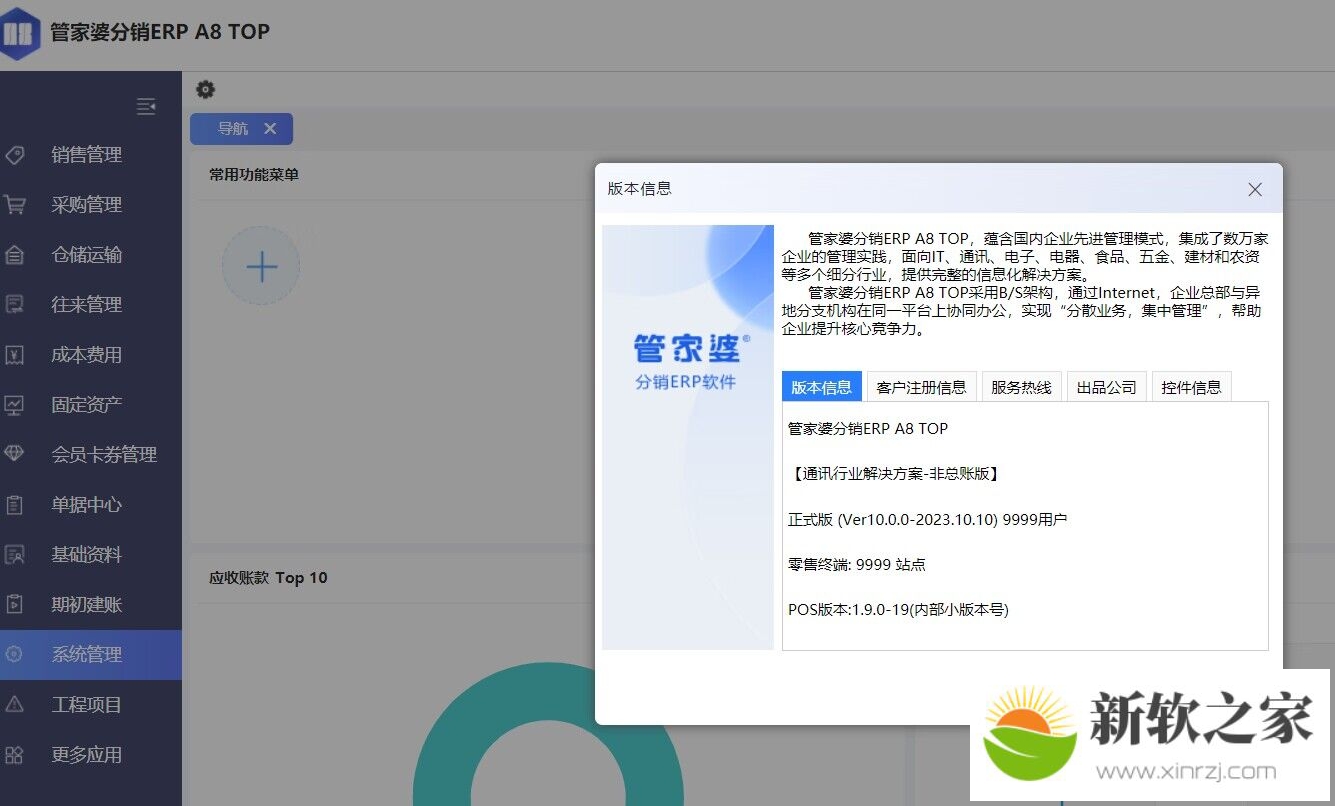Open 单据中心 menu in sidebar
Viewport: 1335px width, 806px height.
click(91, 505)
